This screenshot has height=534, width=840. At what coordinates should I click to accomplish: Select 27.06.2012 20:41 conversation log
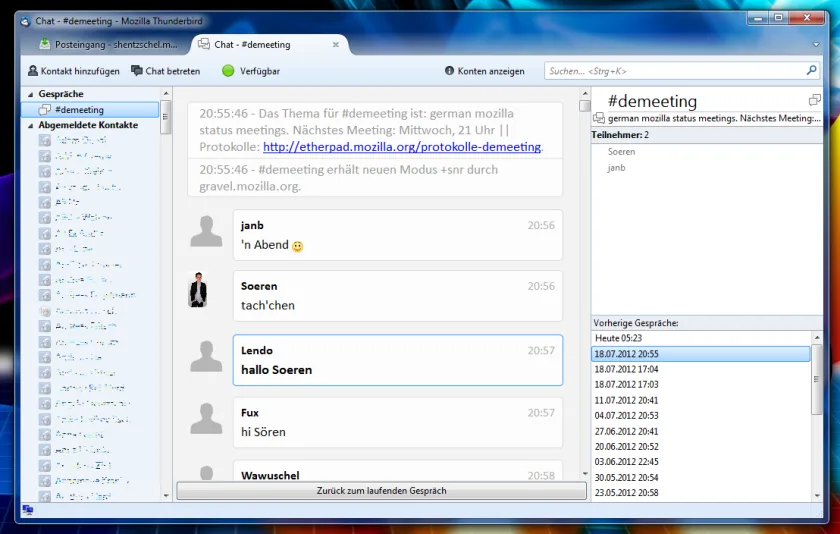[701, 431]
